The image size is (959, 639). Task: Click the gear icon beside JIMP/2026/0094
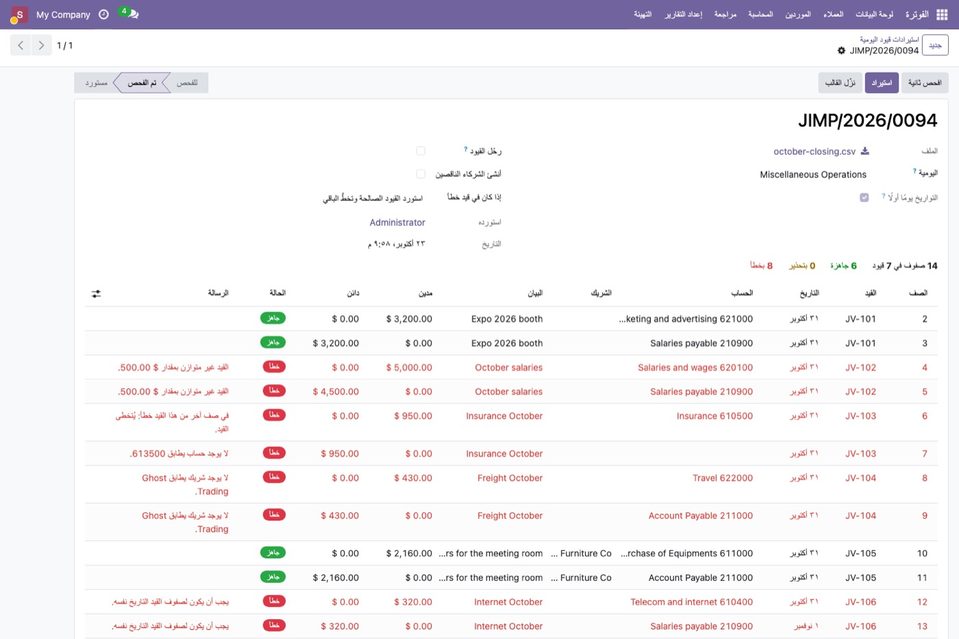pos(842,51)
